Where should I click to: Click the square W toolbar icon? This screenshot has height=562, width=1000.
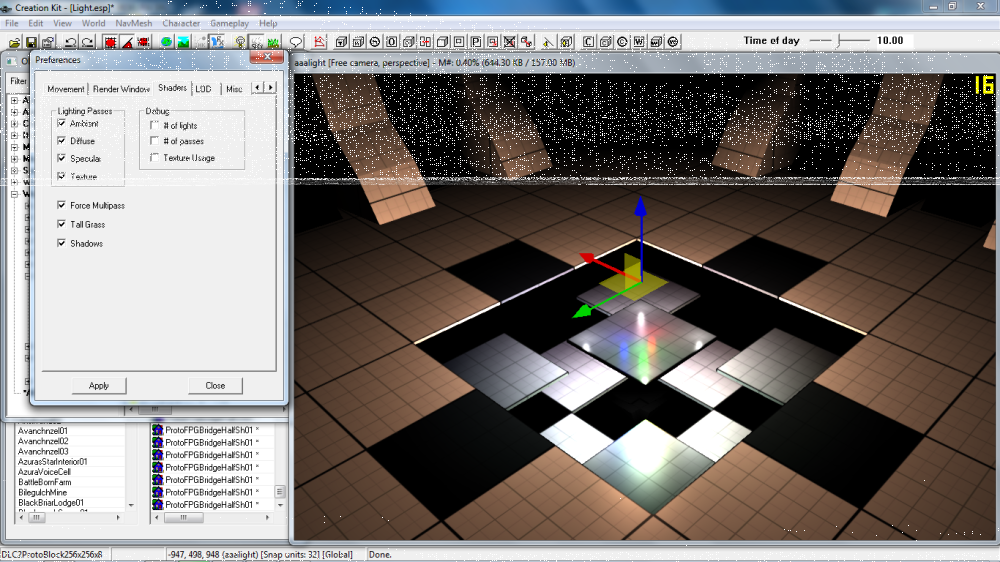pos(639,42)
